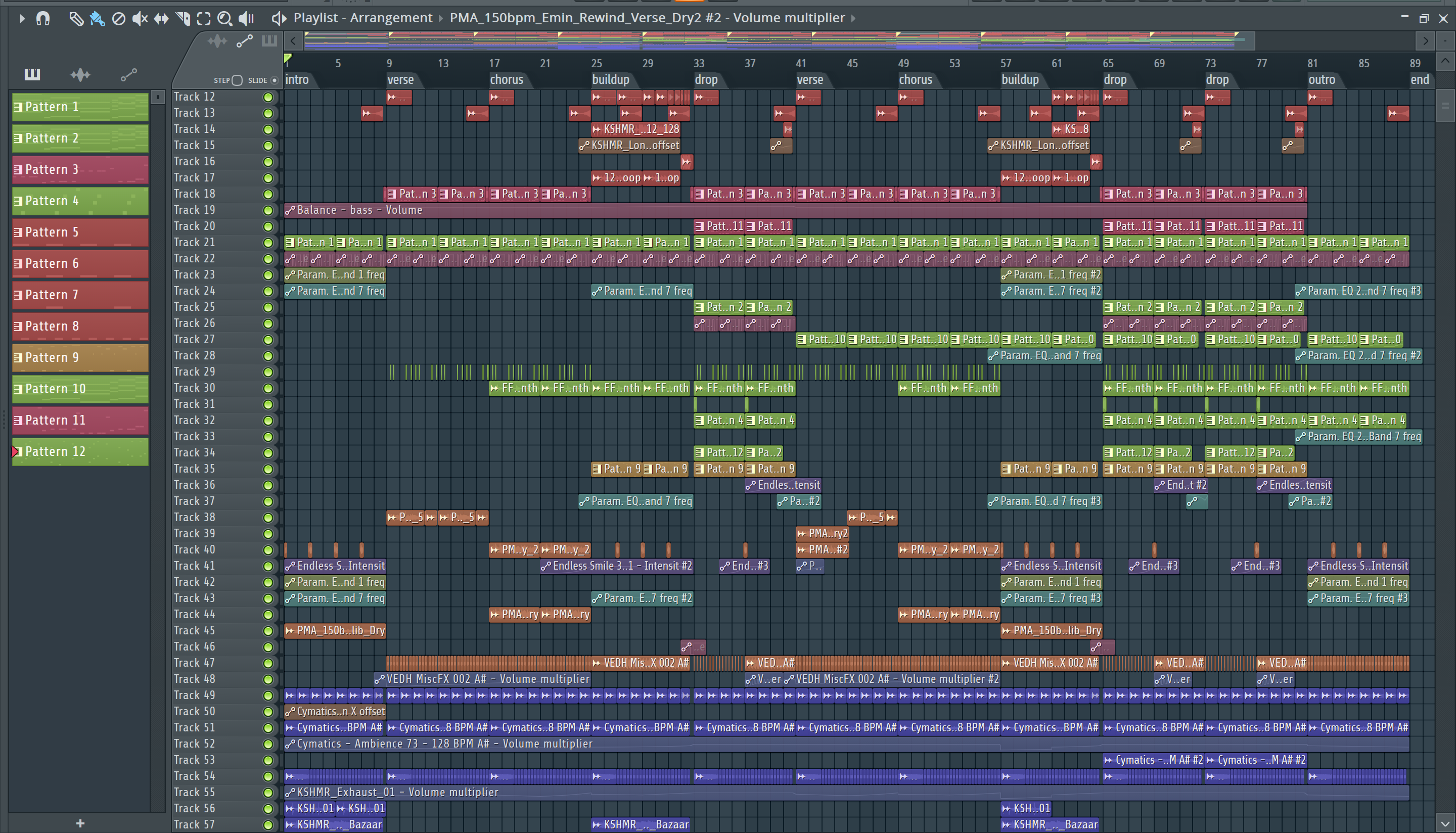Select the Playback speaker tool
This screenshot has height=833, width=1456.
(x=246, y=18)
